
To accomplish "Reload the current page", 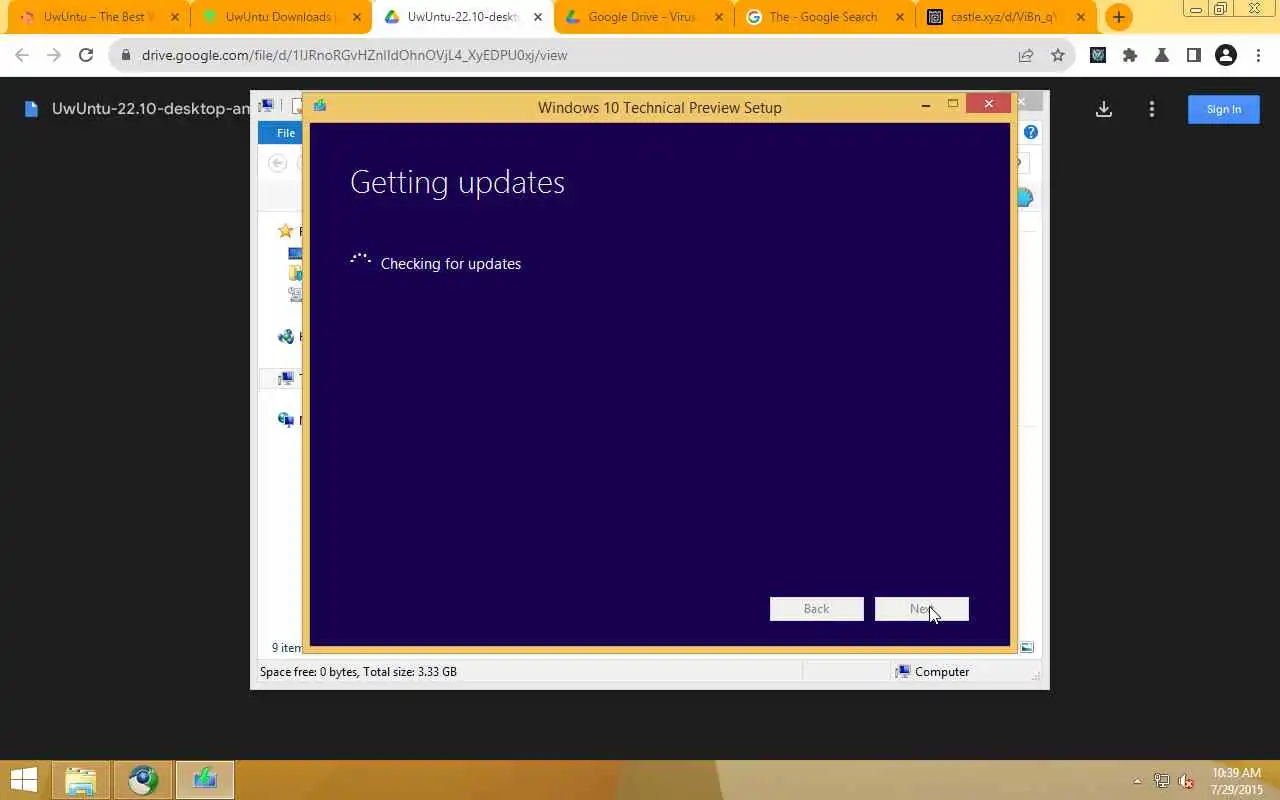I will point(86,55).
